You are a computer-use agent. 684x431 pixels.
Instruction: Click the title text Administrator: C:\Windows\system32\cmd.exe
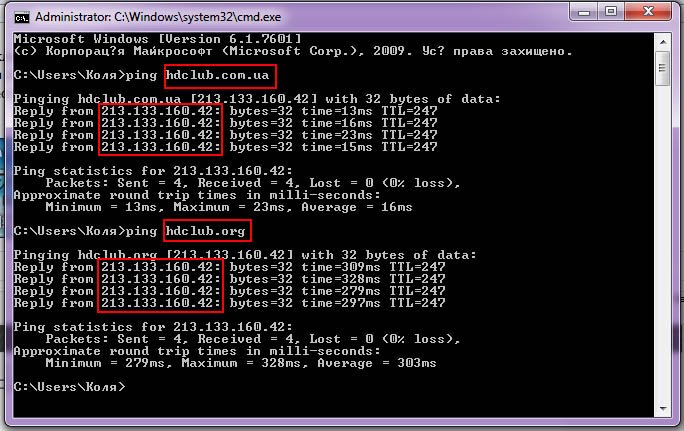158,17
